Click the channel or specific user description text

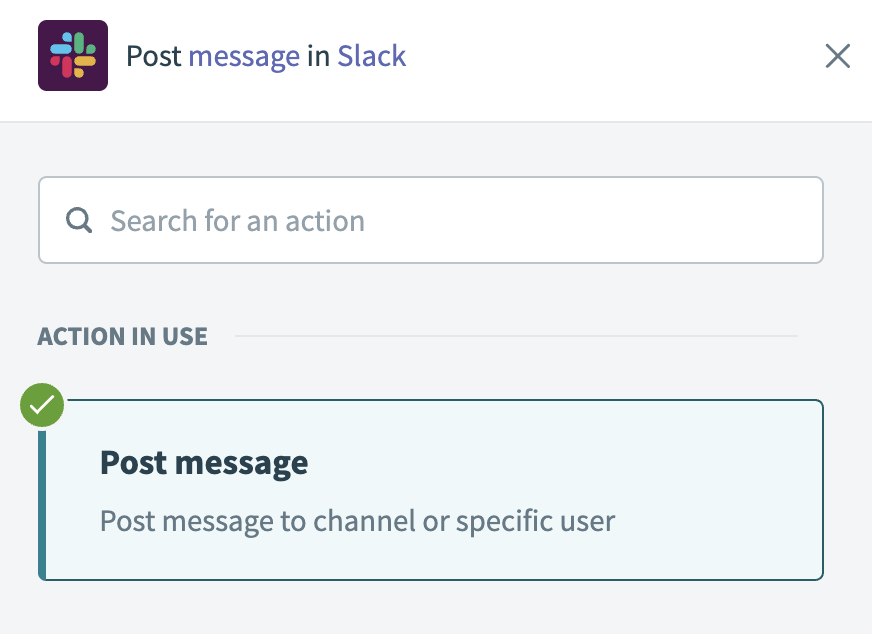click(x=357, y=521)
